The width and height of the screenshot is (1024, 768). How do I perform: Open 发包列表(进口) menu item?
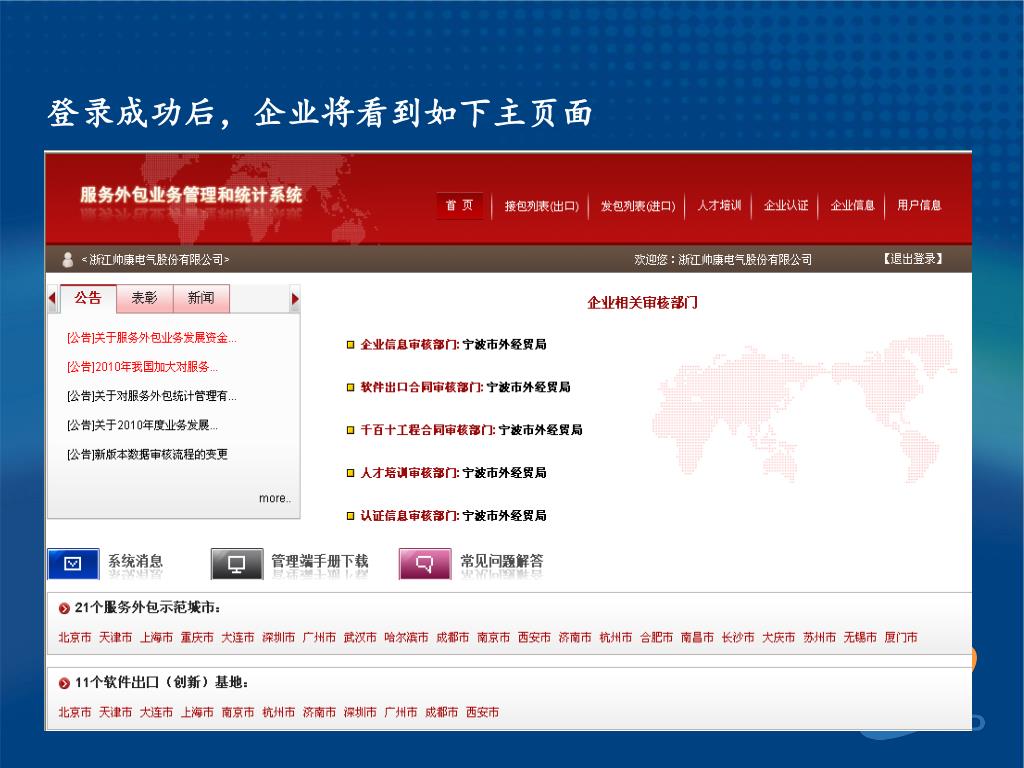click(x=638, y=206)
